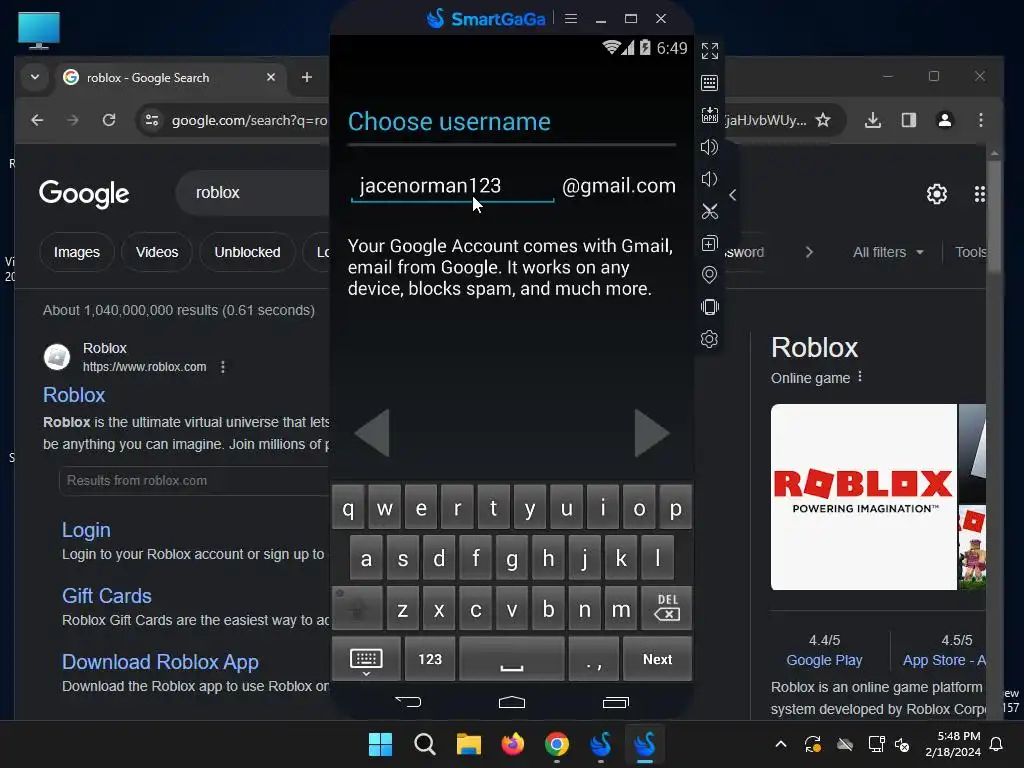The image size is (1024, 768).
Task: Open a new Chrome tab with plus
Action: (x=307, y=77)
